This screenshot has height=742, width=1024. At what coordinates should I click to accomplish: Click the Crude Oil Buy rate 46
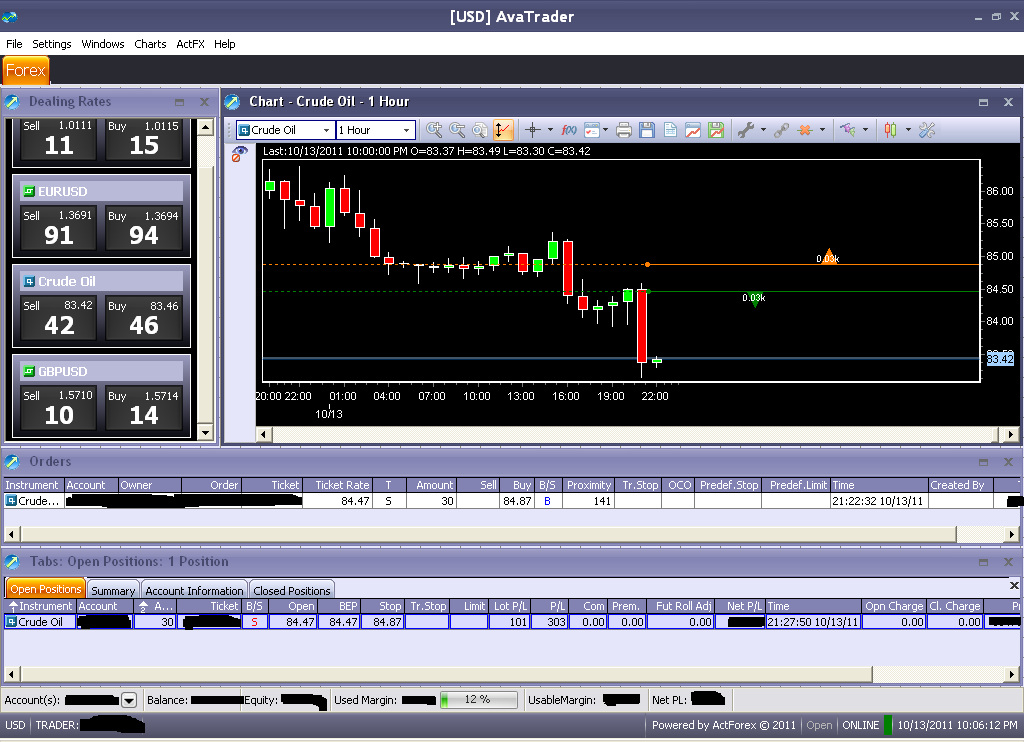(x=144, y=317)
